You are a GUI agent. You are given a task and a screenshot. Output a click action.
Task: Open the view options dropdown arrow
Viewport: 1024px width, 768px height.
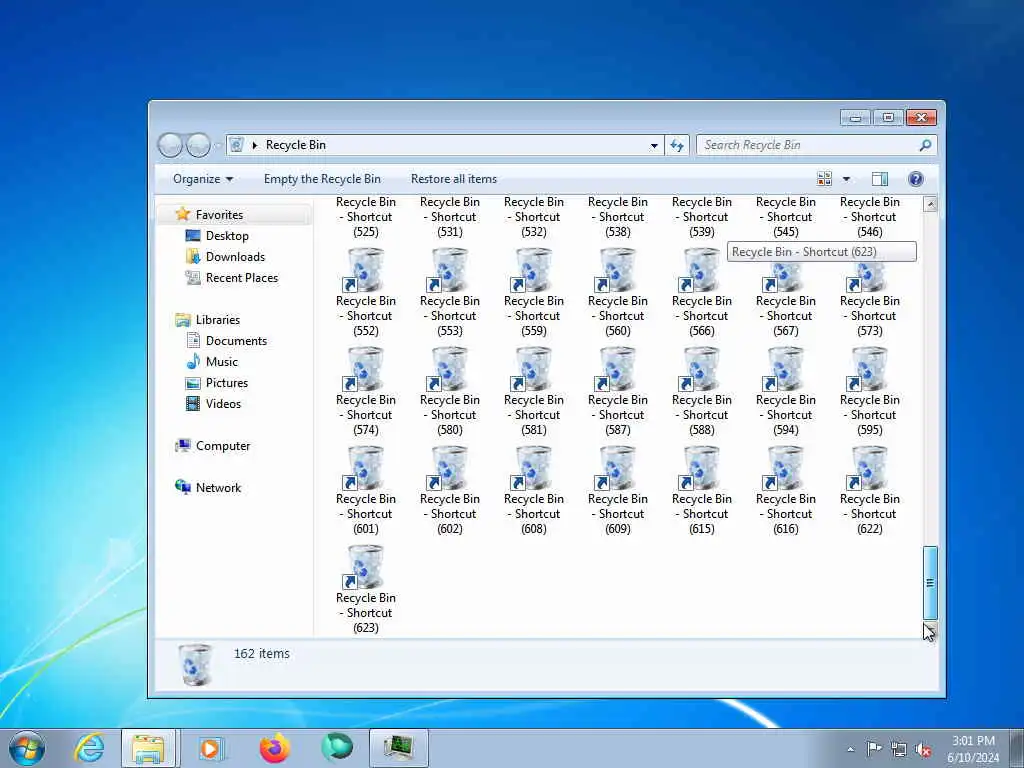[846, 179]
